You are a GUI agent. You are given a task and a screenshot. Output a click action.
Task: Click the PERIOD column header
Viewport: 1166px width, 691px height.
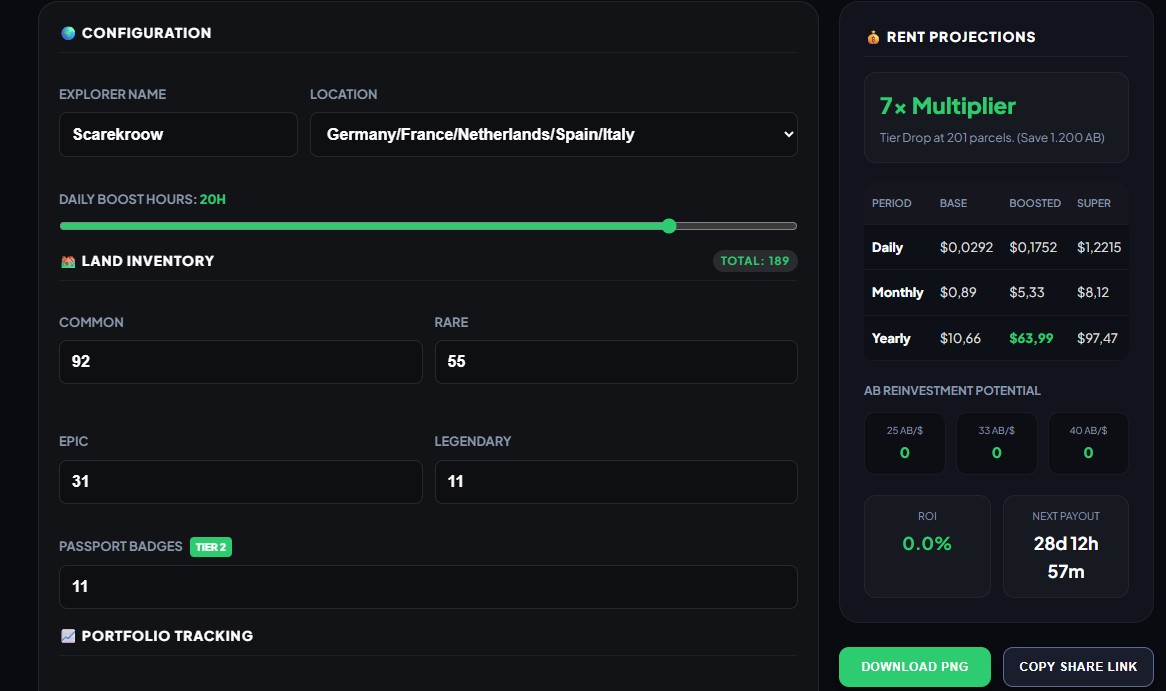891,203
